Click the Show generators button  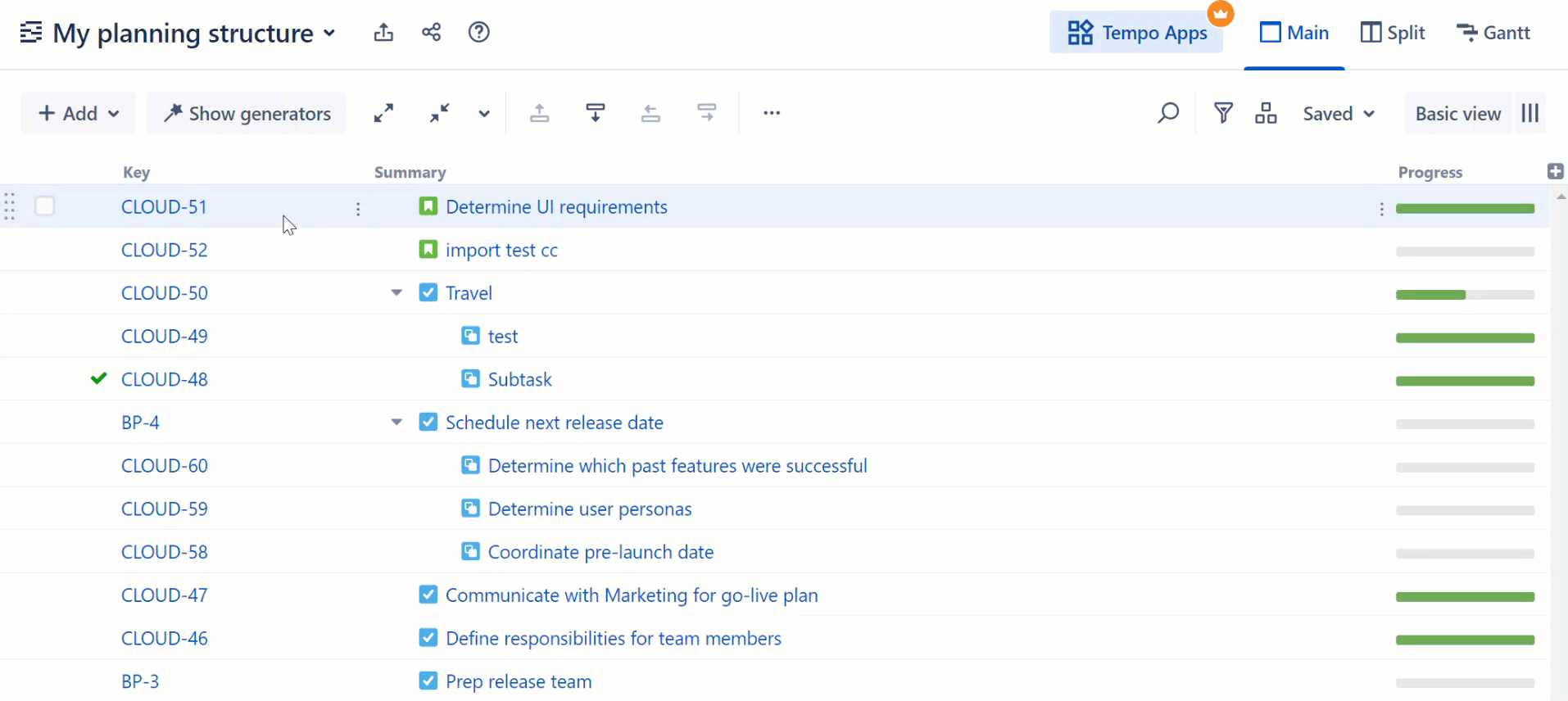pos(247,113)
